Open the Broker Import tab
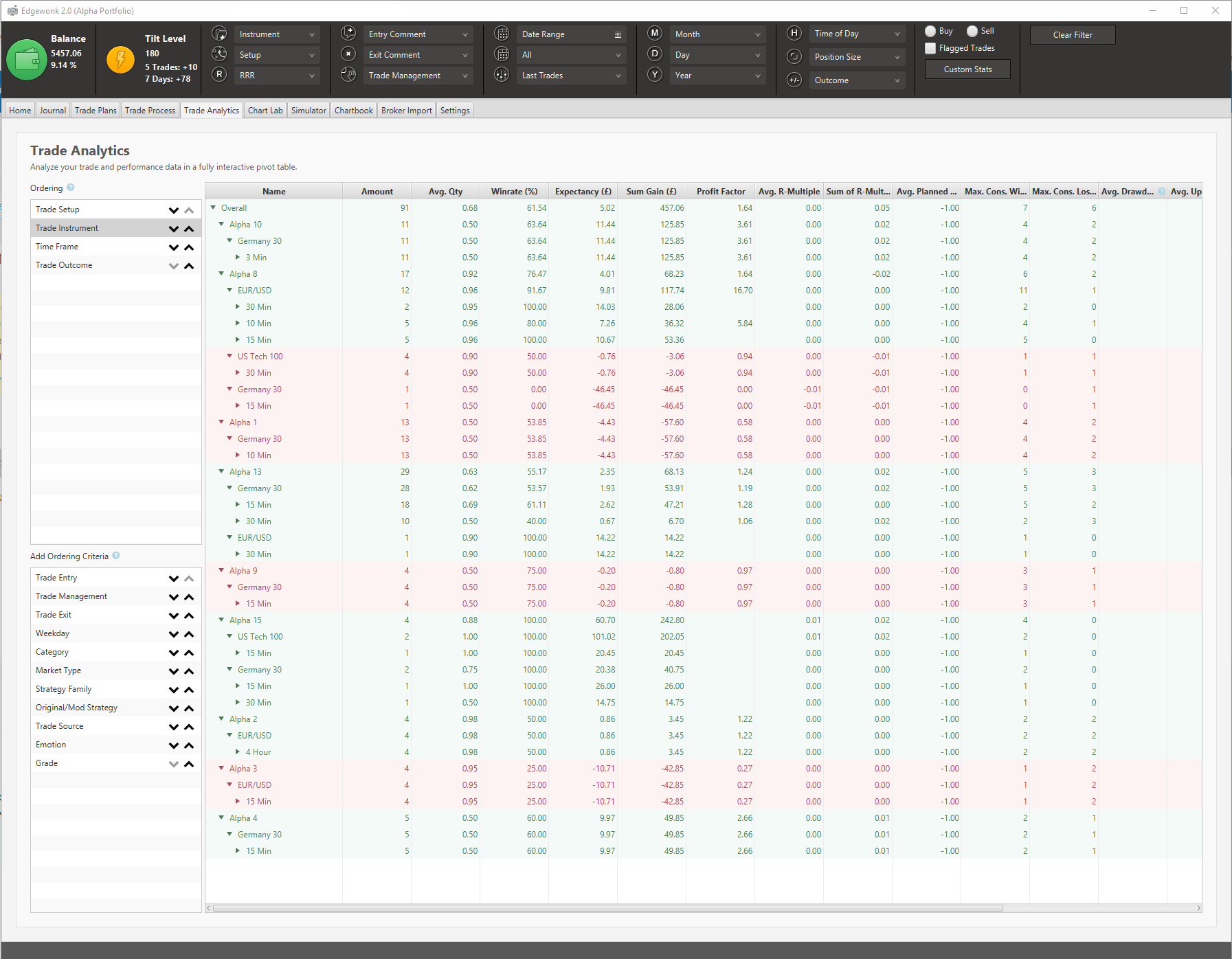This screenshot has width=1232, height=959. (x=407, y=110)
